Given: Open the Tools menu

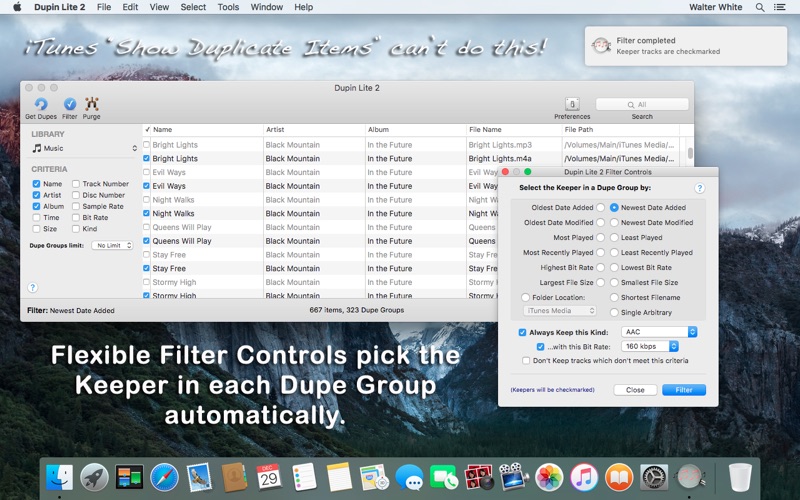Looking at the screenshot, I should [x=228, y=7].
